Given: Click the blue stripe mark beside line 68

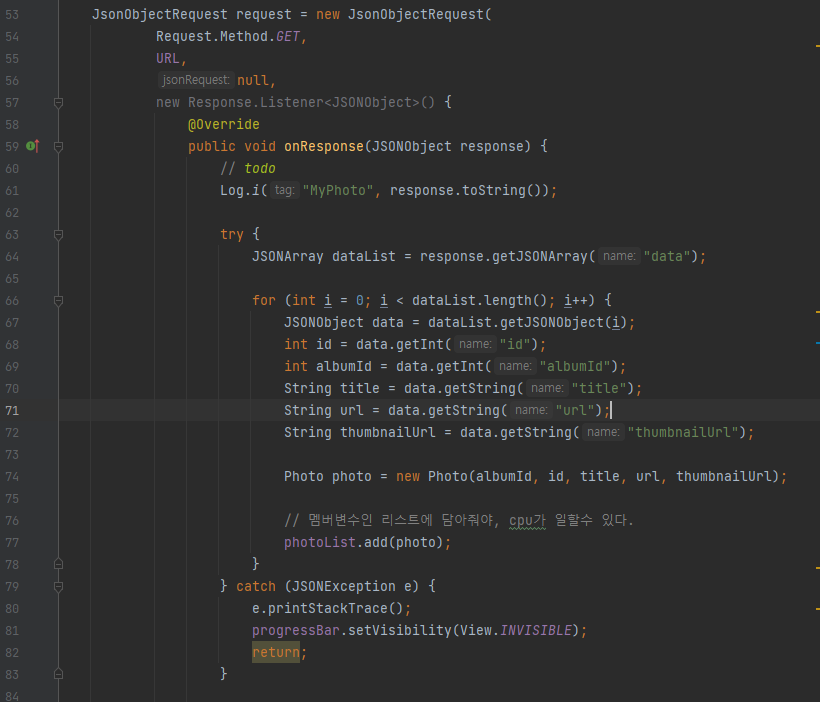Looking at the screenshot, I should pos(817,343).
